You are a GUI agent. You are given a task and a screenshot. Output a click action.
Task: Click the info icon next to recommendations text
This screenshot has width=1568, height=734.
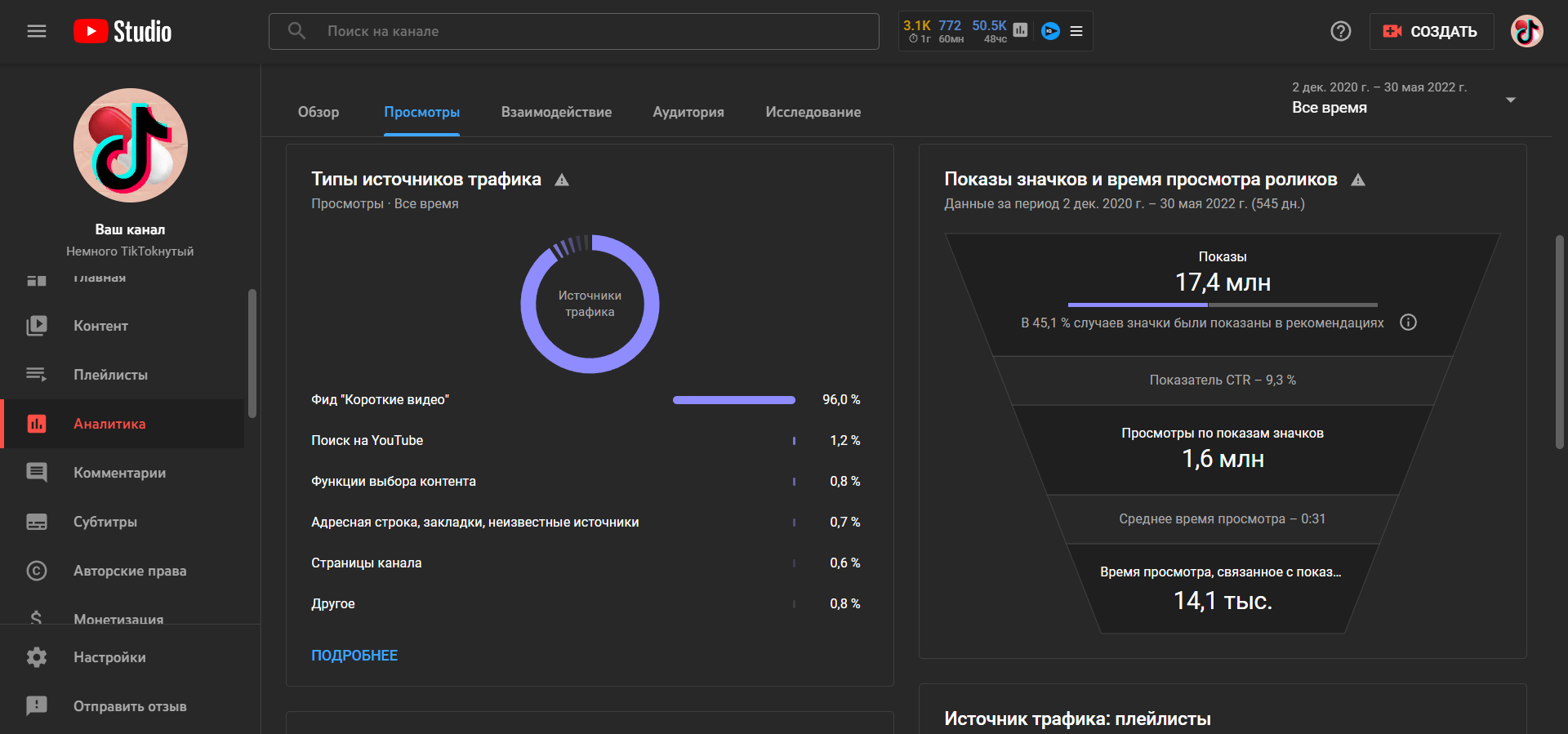[1408, 323]
